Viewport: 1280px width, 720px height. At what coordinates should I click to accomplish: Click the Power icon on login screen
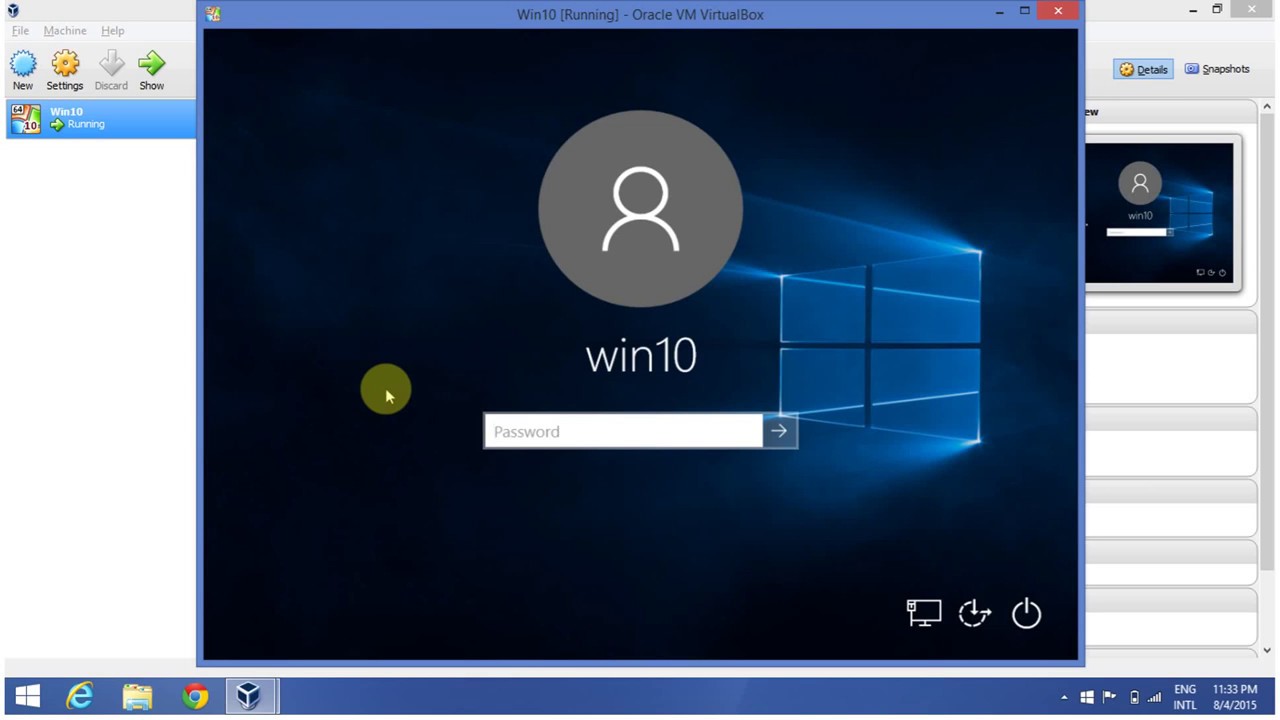pos(1026,612)
